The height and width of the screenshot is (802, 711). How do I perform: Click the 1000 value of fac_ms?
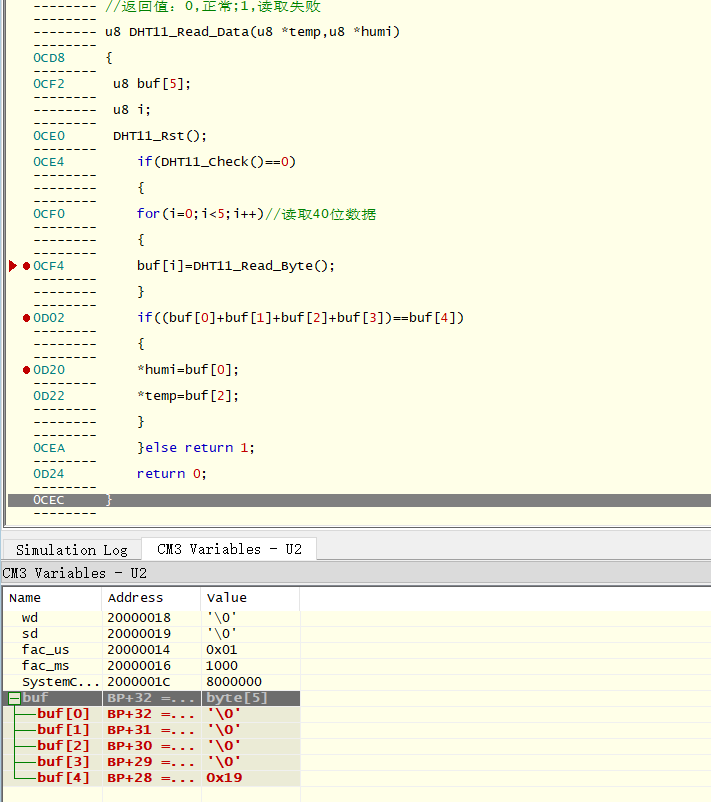[x=221, y=666]
